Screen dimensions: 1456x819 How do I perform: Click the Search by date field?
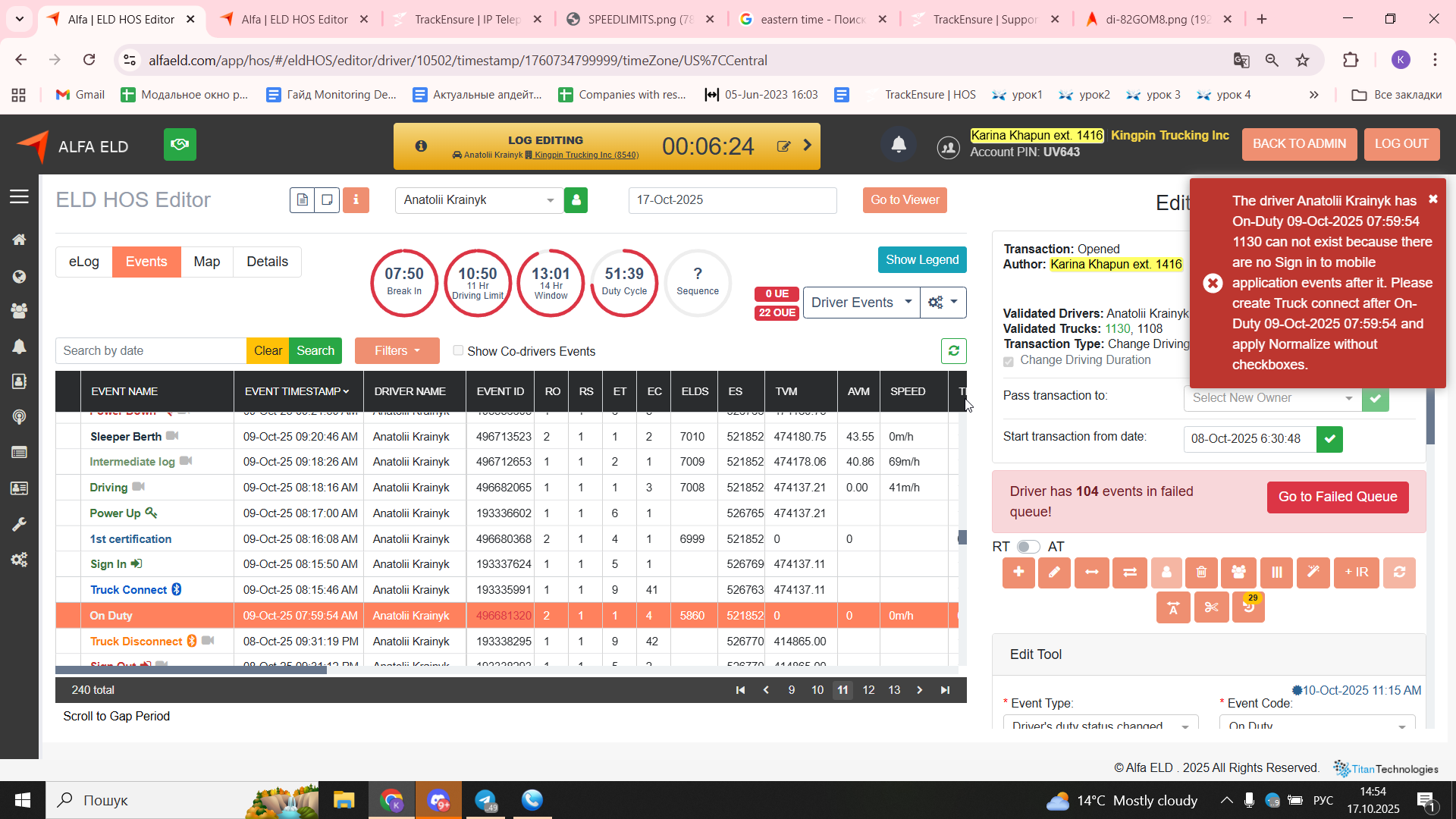pyautogui.click(x=151, y=350)
